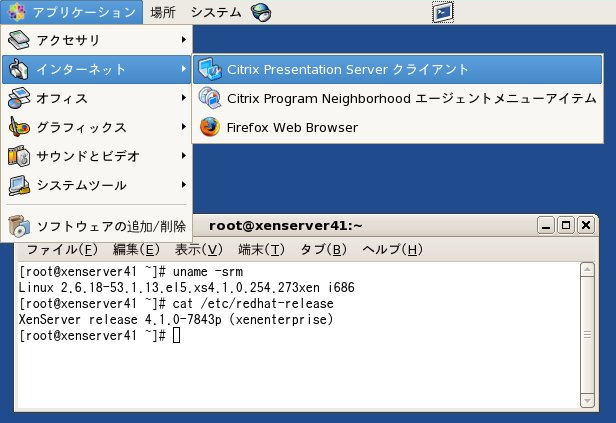Open terminal 表示(V) menu
The width and height of the screenshot is (616, 423).
pyautogui.click(x=199, y=249)
